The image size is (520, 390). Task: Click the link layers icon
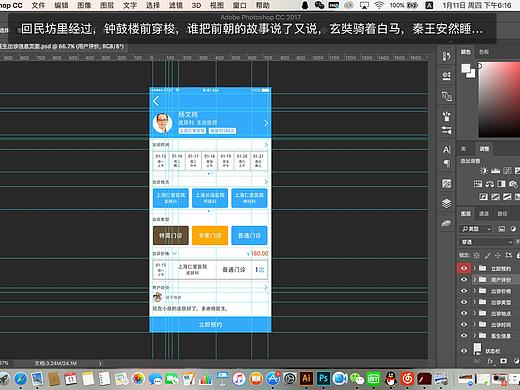(477, 361)
